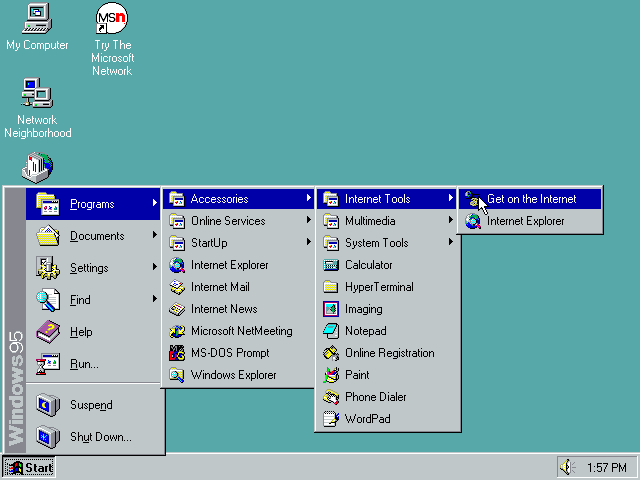640x480 pixels.
Task: Click the Suspend moon monitor icon
Action: [48, 404]
